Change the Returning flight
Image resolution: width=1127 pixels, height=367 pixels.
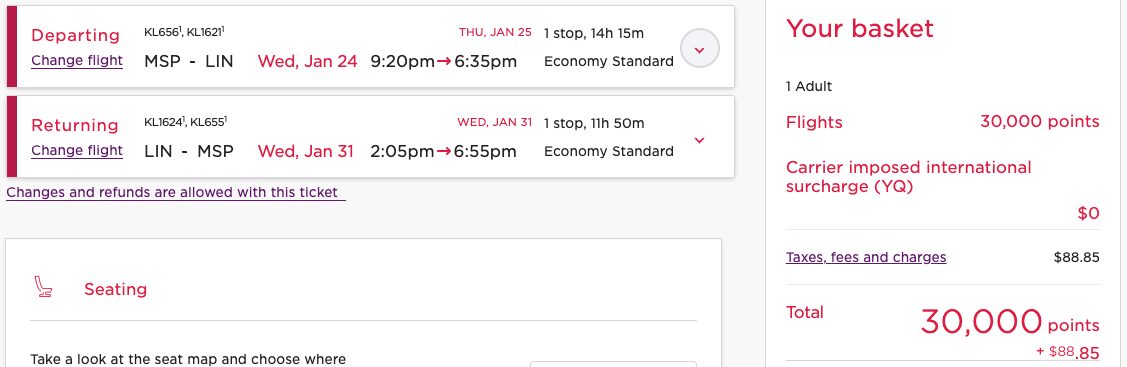(77, 151)
